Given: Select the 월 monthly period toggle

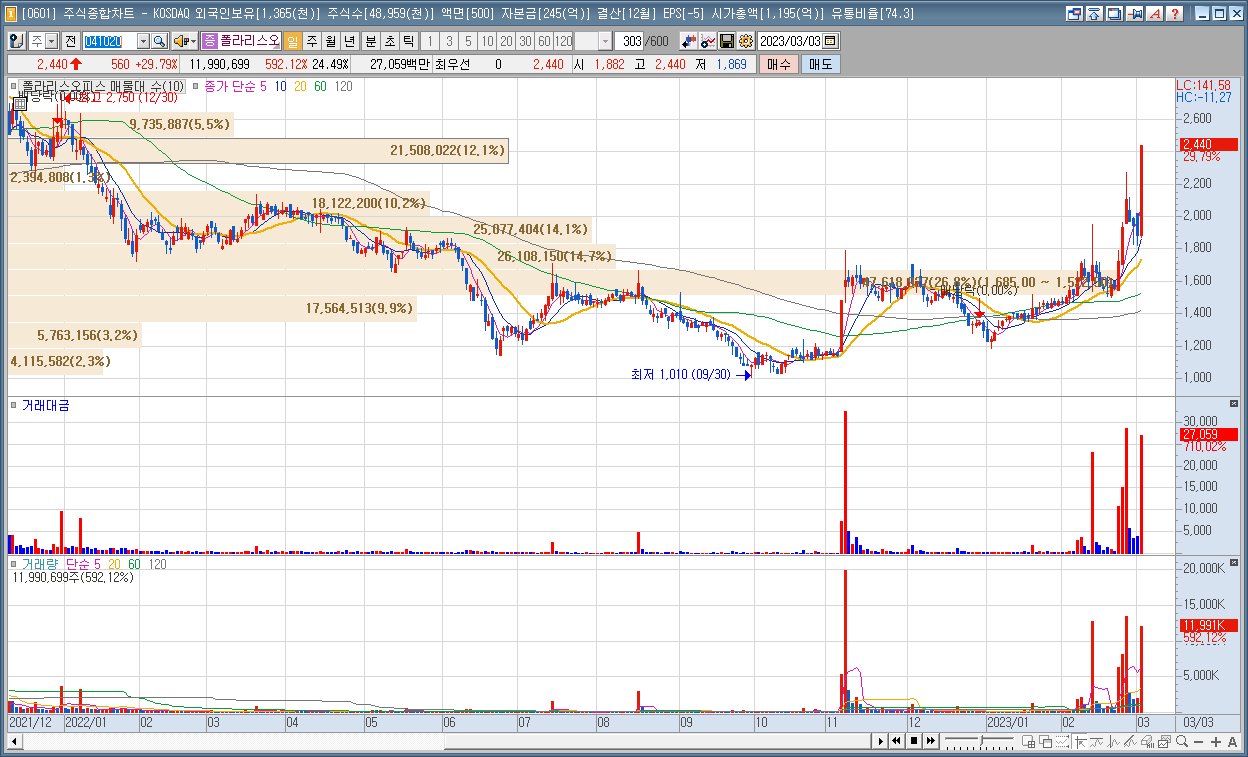Looking at the screenshot, I should pyautogui.click(x=330, y=41).
